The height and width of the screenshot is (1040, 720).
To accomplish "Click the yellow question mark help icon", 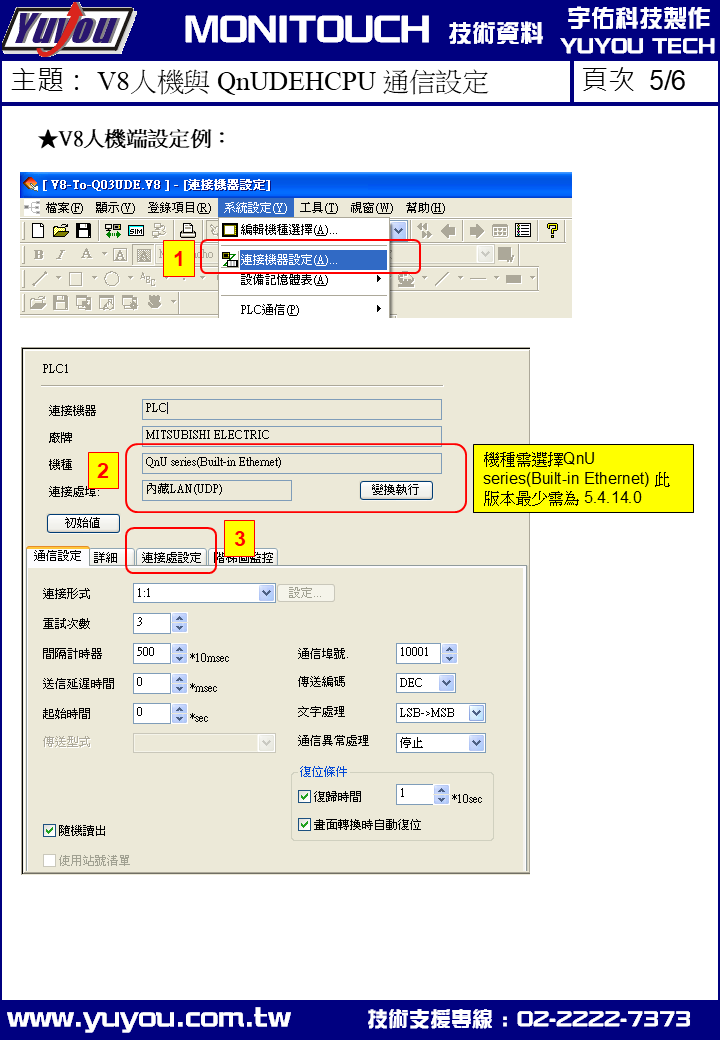I will coord(552,230).
